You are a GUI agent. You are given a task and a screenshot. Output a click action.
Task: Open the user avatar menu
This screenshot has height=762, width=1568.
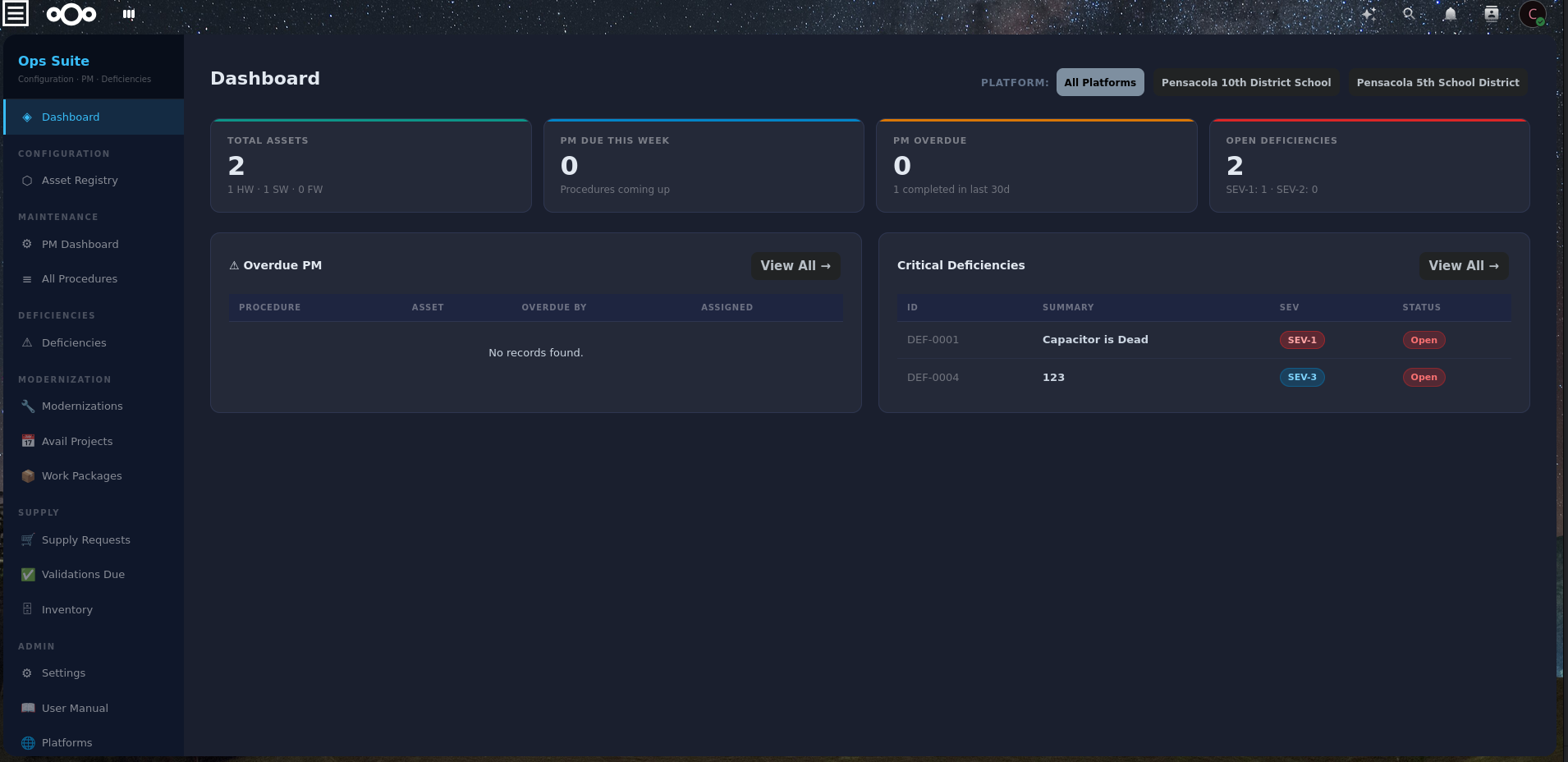click(1533, 14)
